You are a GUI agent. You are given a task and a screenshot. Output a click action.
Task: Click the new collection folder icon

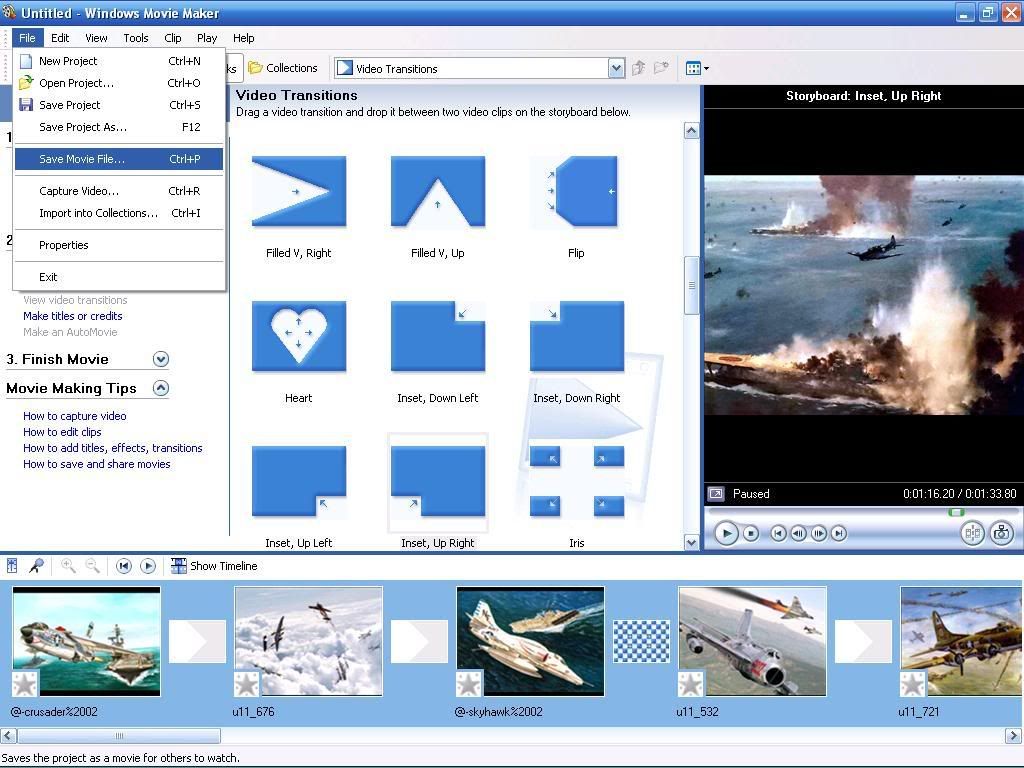click(662, 68)
